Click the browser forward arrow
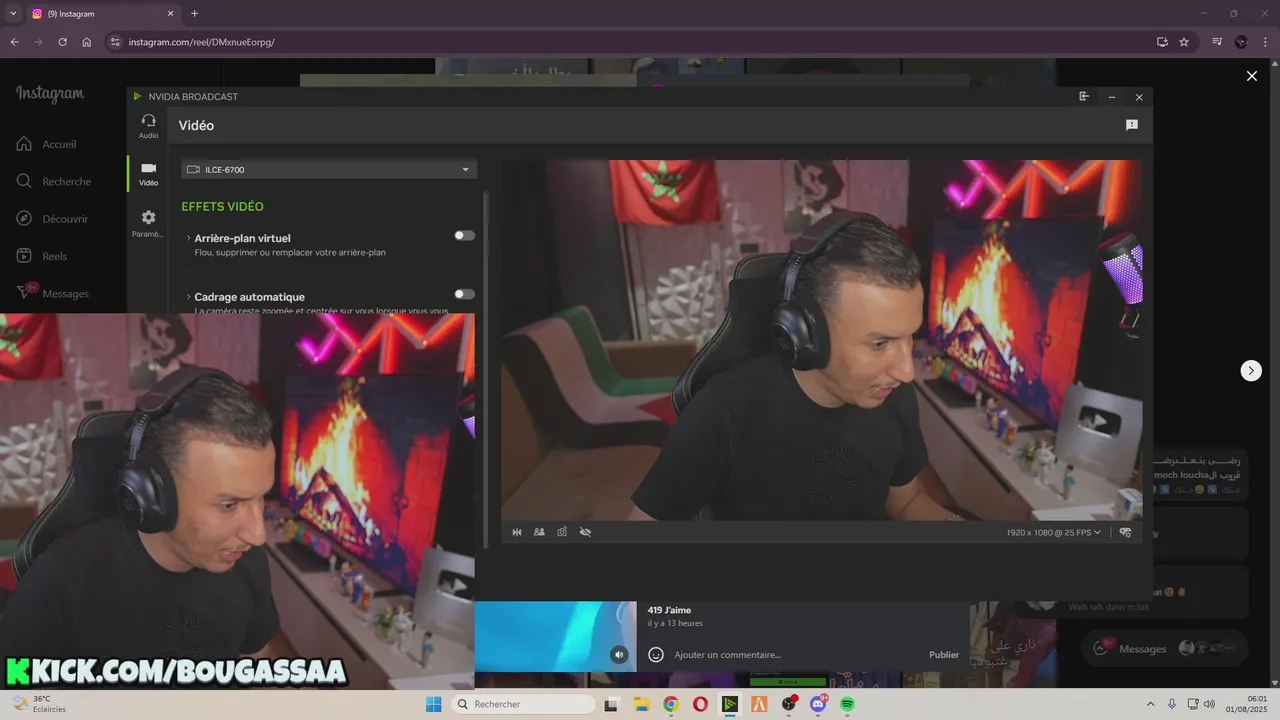1280x720 pixels. [38, 42]
